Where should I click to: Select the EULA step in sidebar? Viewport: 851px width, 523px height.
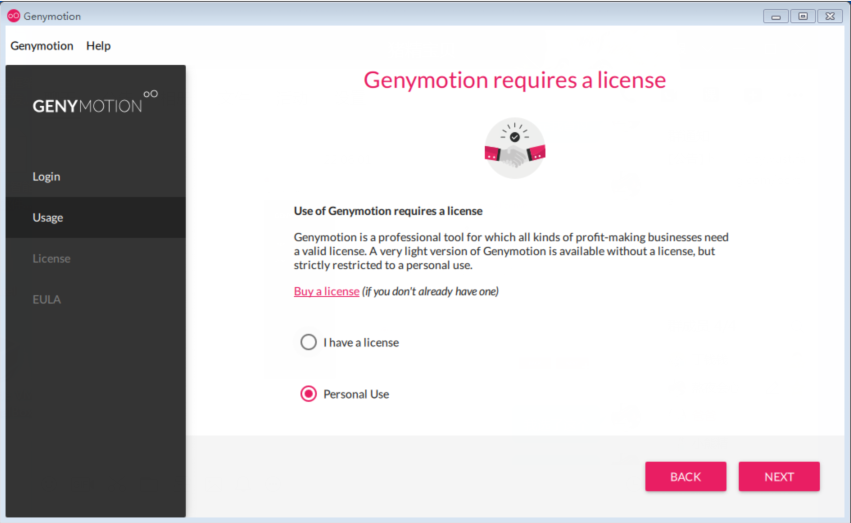click(x=96, y=299)
